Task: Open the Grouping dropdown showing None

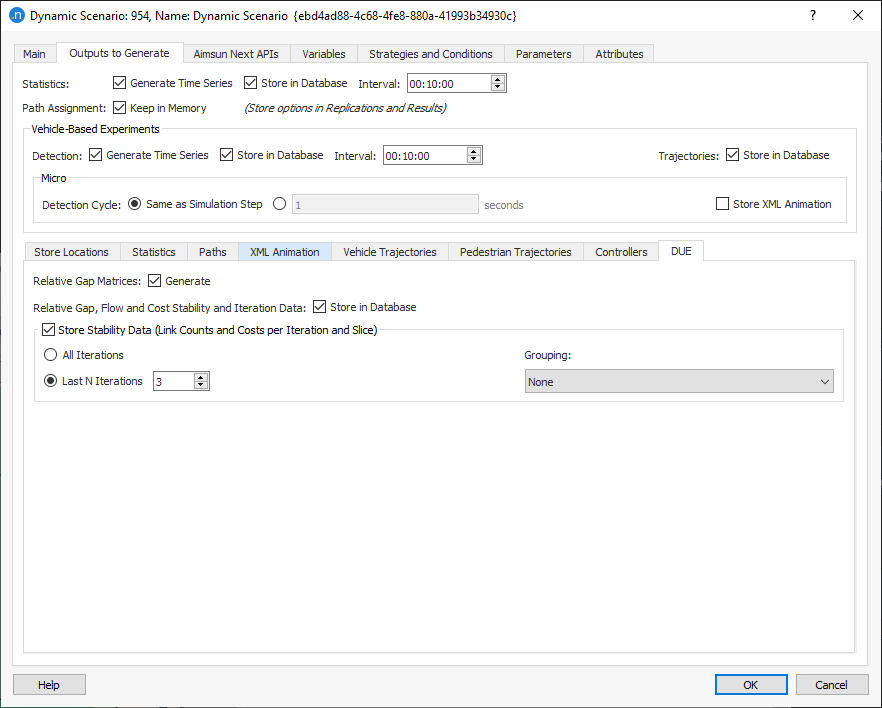Action: [679, 381]
